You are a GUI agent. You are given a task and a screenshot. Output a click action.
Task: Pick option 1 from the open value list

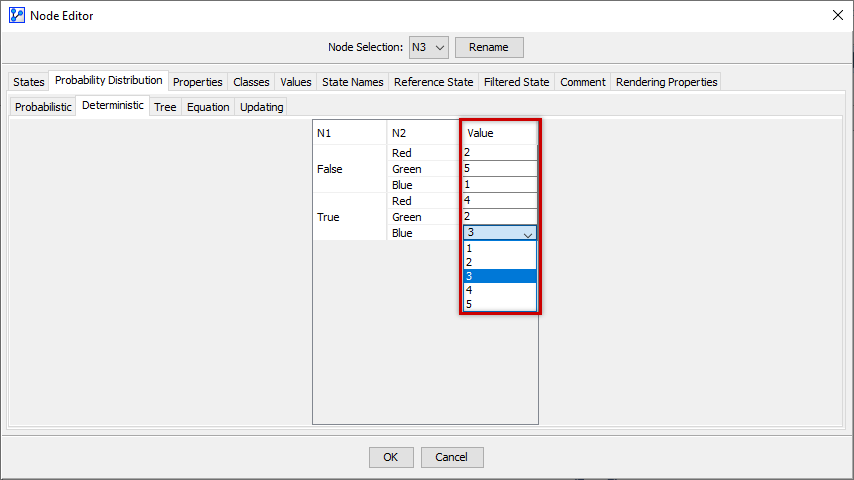(x=499, y=248)
